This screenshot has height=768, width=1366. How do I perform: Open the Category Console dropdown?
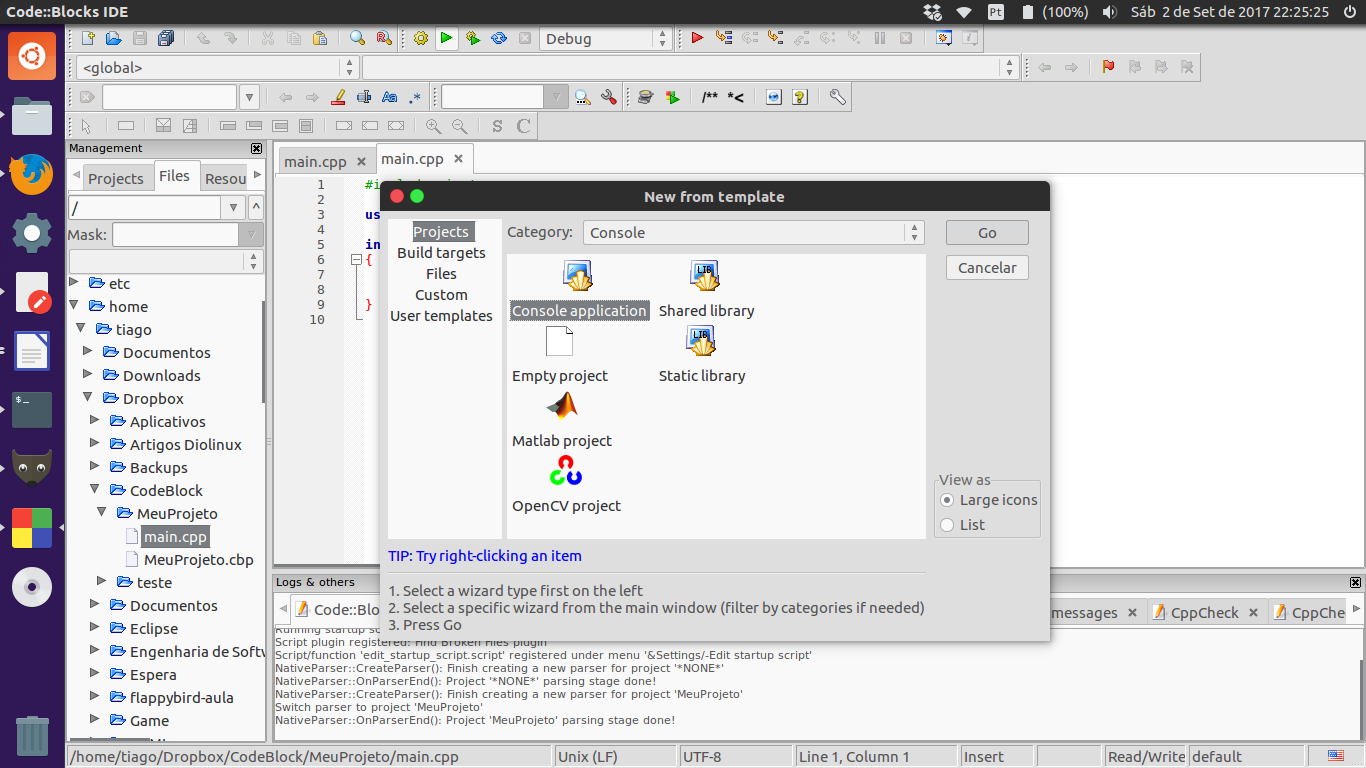pyautogui.click(x=753, y=233)
